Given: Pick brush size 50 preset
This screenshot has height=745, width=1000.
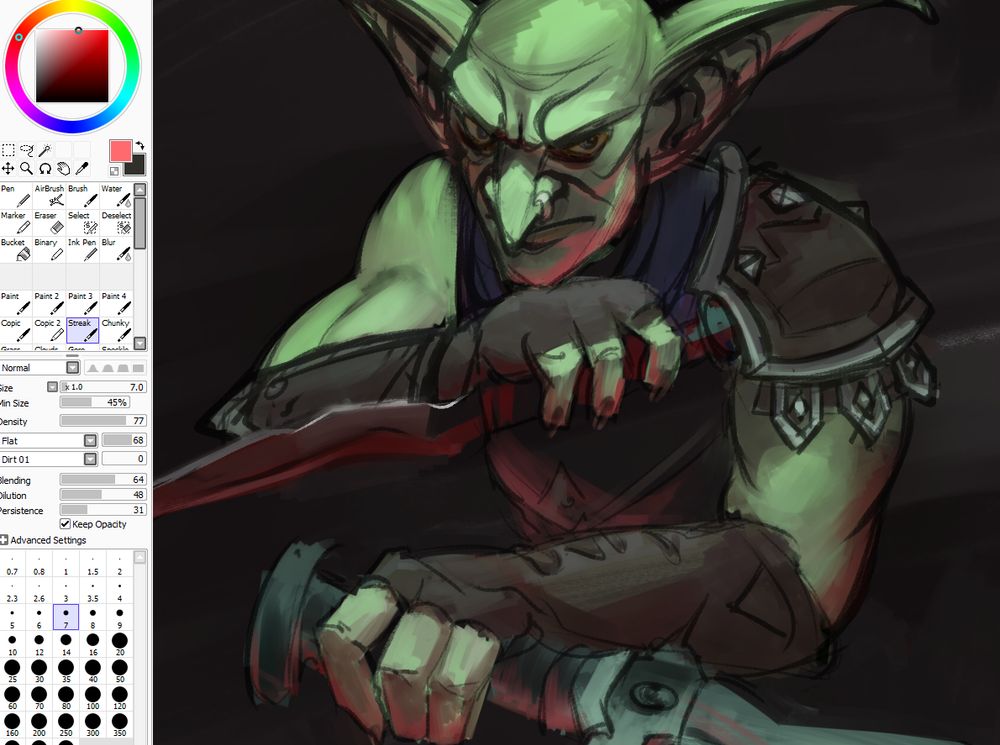Looking at the screenshot, I should (119, 671).
